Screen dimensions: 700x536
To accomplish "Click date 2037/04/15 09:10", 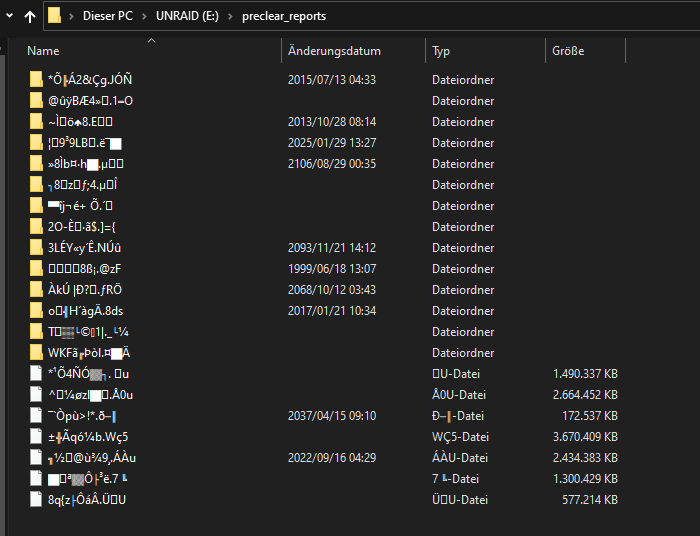I will pos(332,416).
